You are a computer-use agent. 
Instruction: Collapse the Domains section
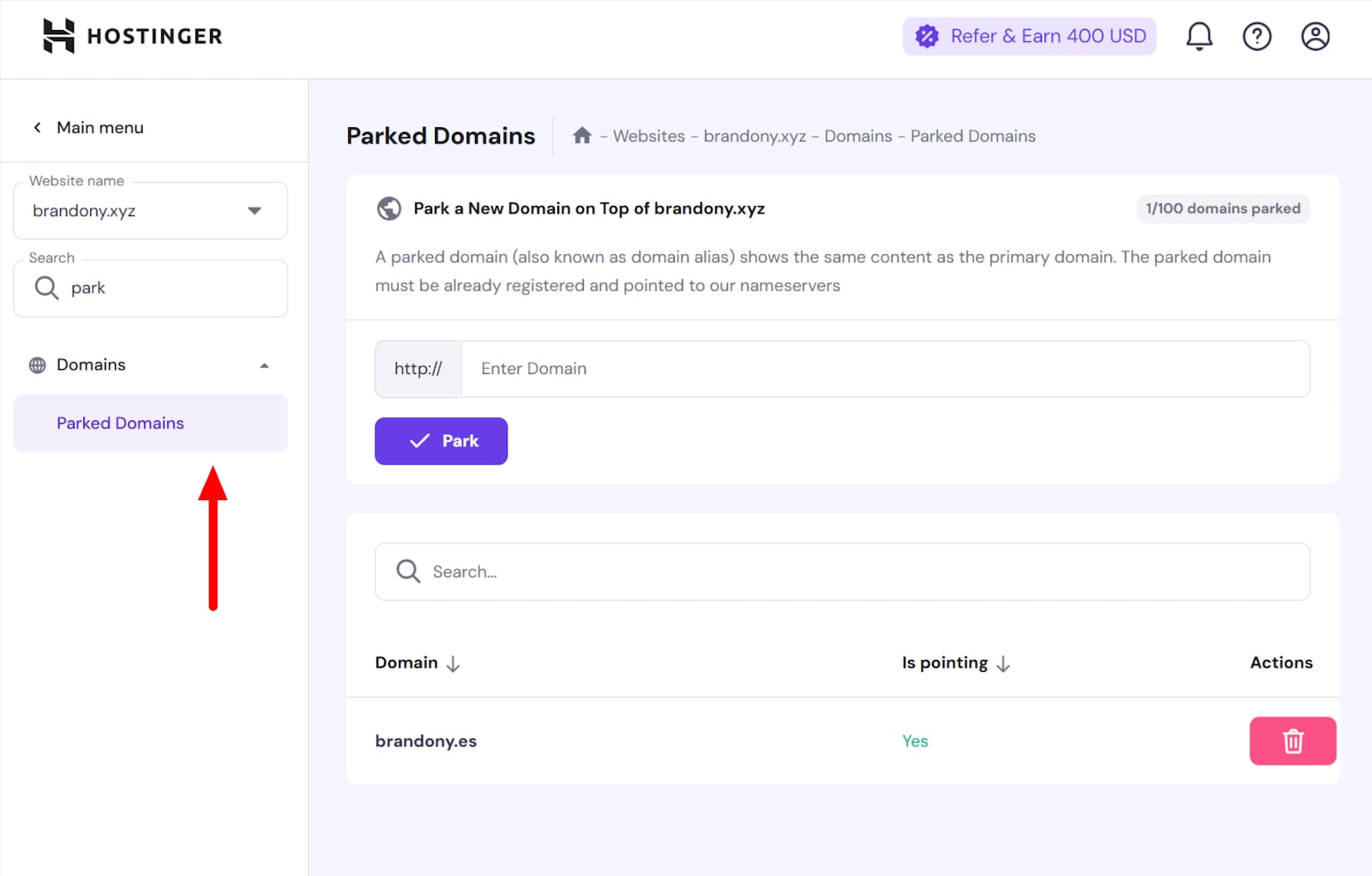pos(264,366)
